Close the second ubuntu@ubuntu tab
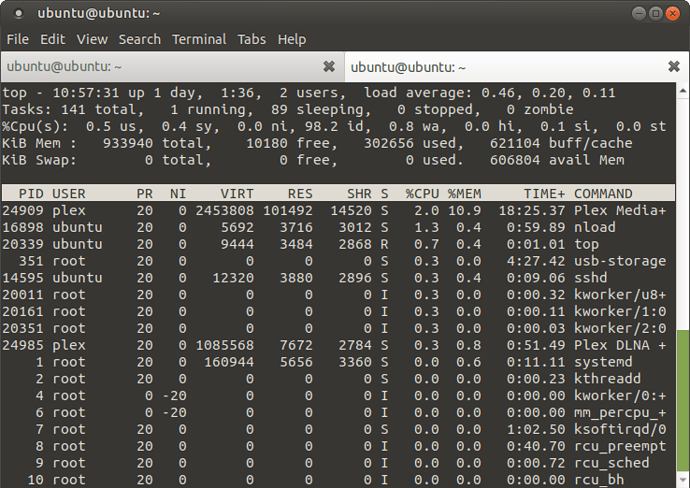Image resolution: width=690 pixels, height=488 pixels. (x=674, y=66)
